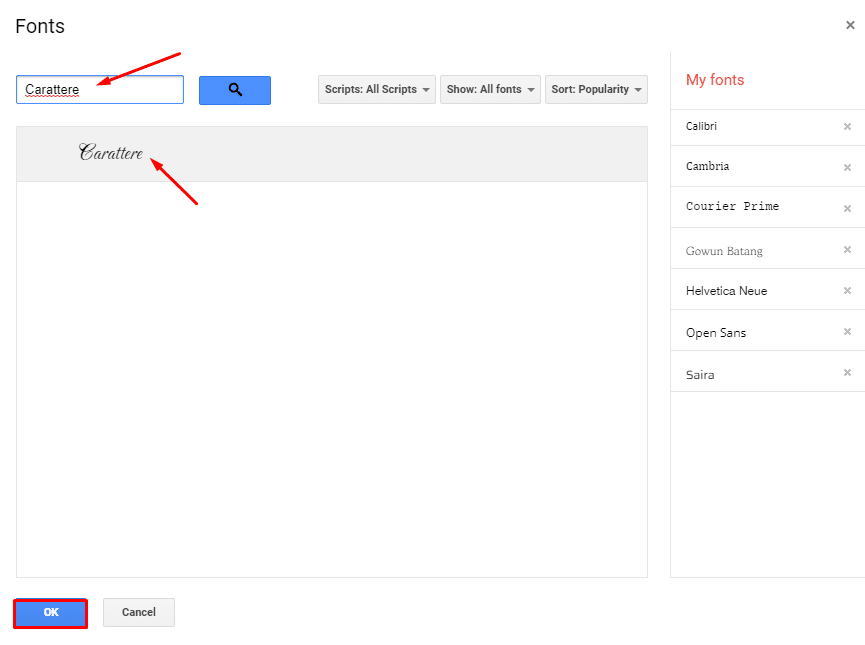The height and width of the screenshot is (645, 865).
Task: Click inside the font search field
Action: [x=99, y=89]
